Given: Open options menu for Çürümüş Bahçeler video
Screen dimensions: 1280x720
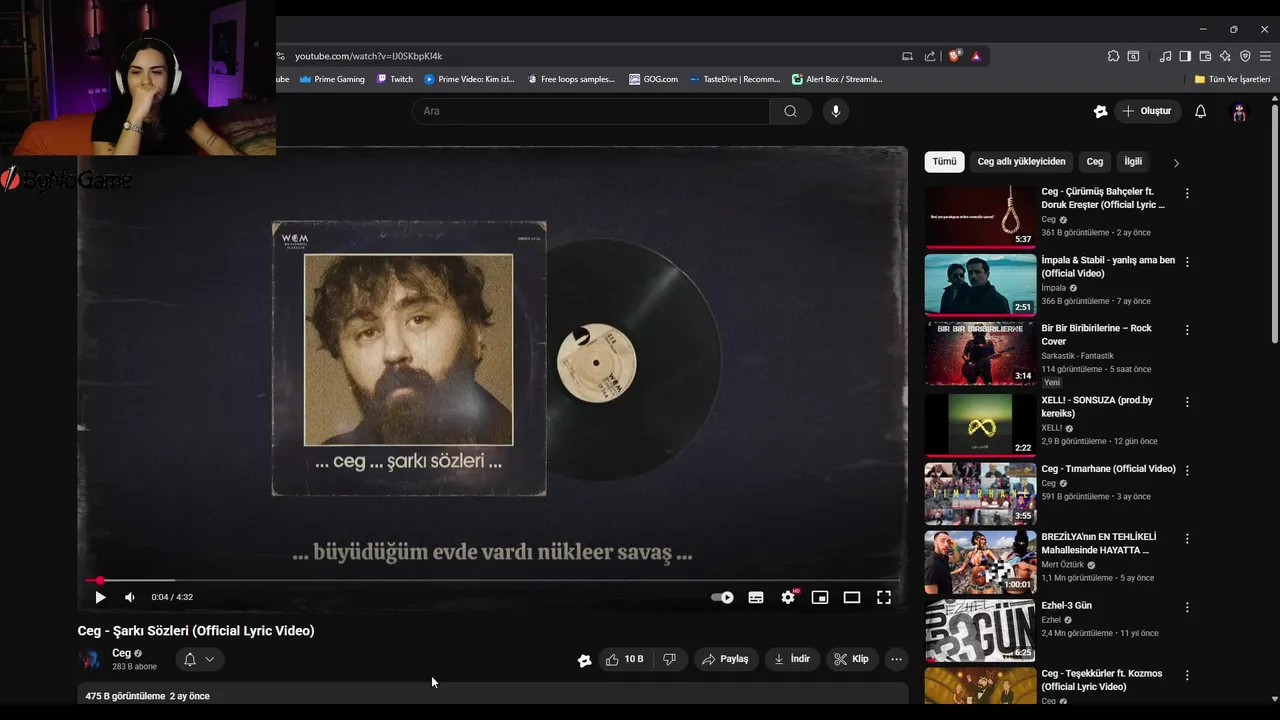Looking at the screenshot, I should pos(1187,193).
